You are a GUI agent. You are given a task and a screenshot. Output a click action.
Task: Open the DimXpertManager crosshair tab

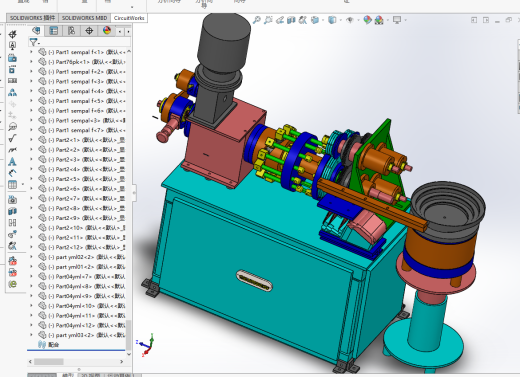[89, 31]
